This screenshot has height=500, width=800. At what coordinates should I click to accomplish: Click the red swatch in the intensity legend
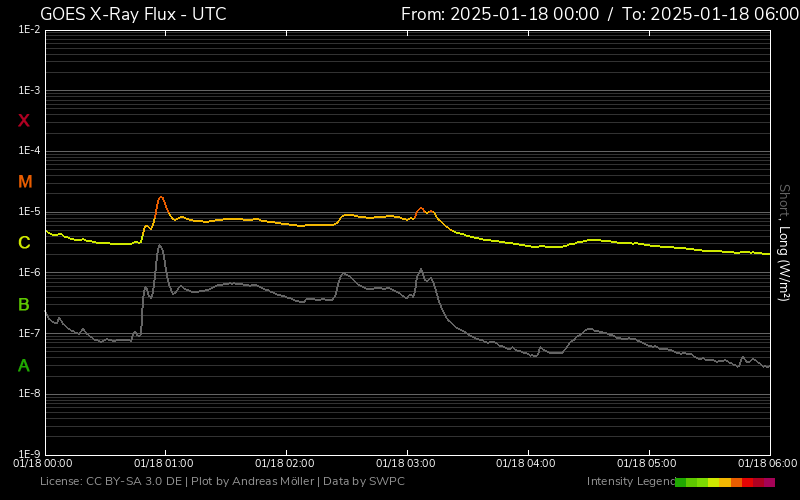tap(747, 482)
